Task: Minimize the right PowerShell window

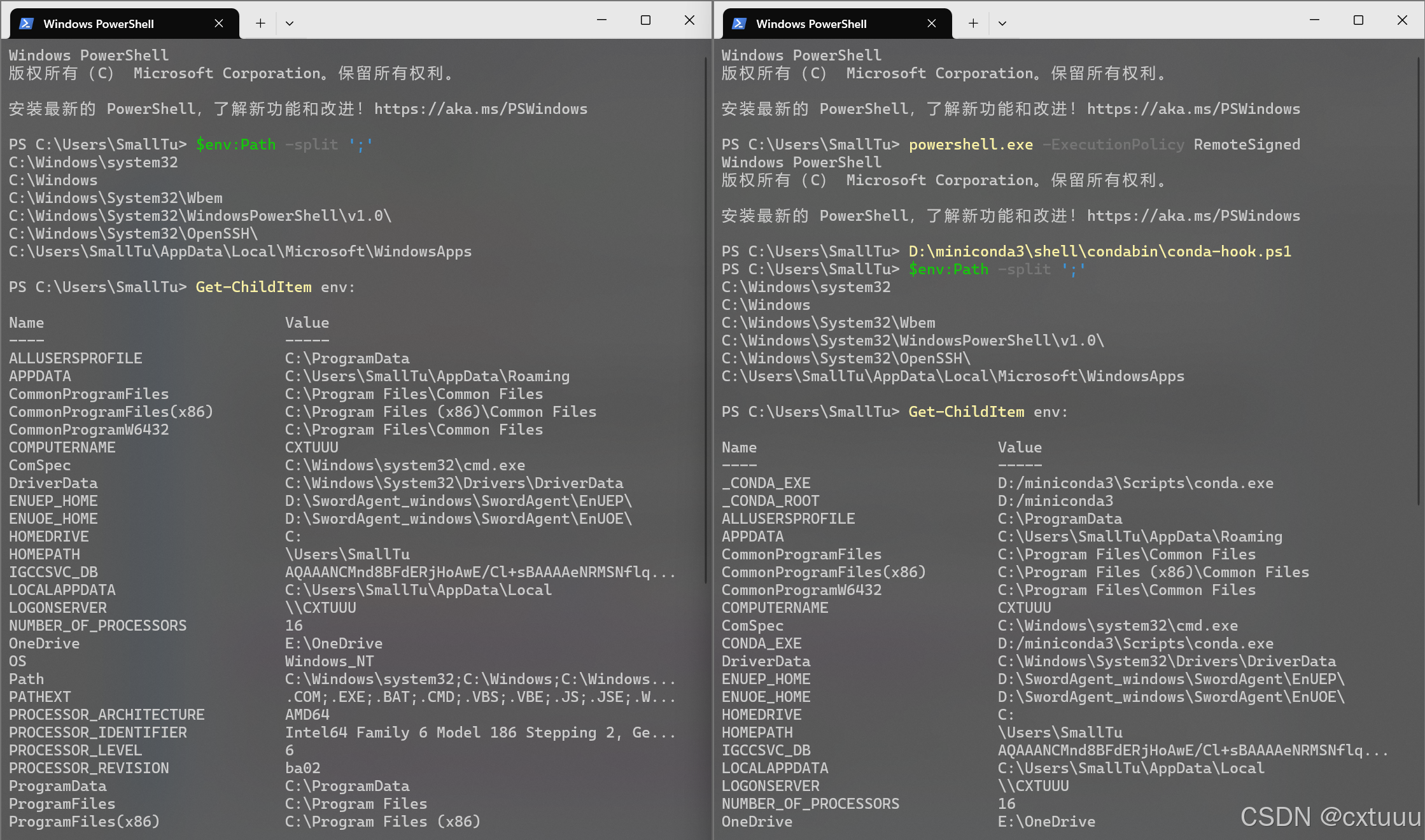Action: pyautogui.click(x=1314, y=20)
